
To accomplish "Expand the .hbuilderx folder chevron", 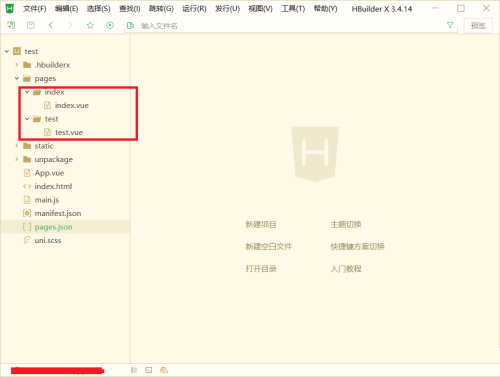I will (17, 65).
